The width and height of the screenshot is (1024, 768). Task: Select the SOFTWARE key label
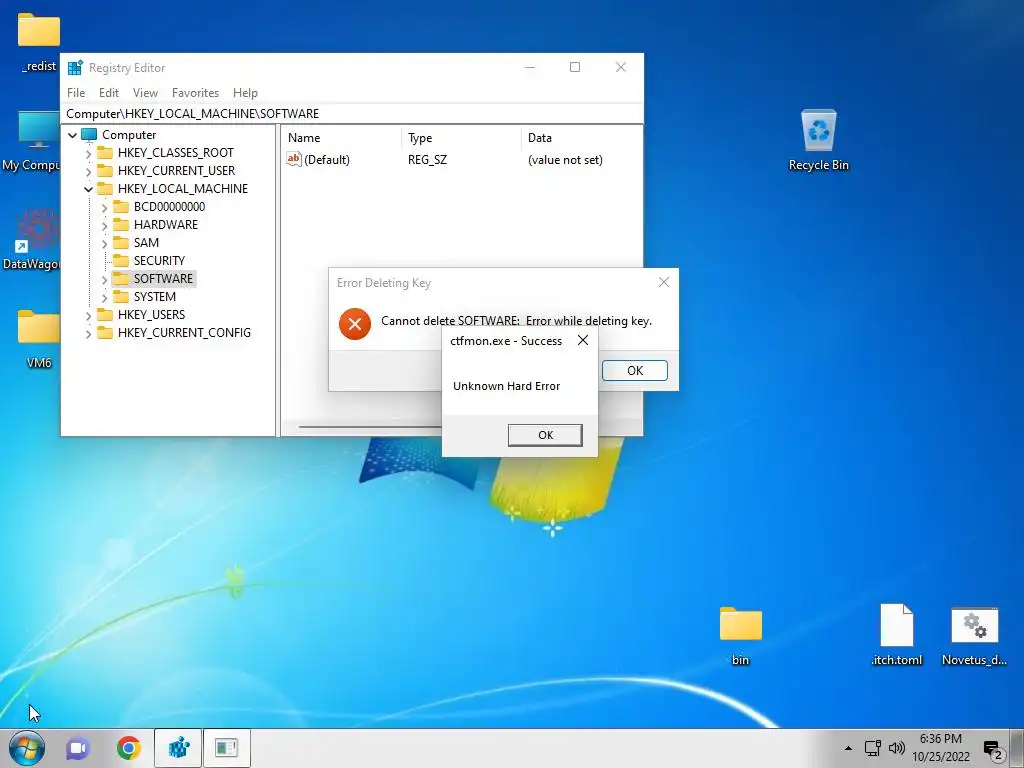163,279
